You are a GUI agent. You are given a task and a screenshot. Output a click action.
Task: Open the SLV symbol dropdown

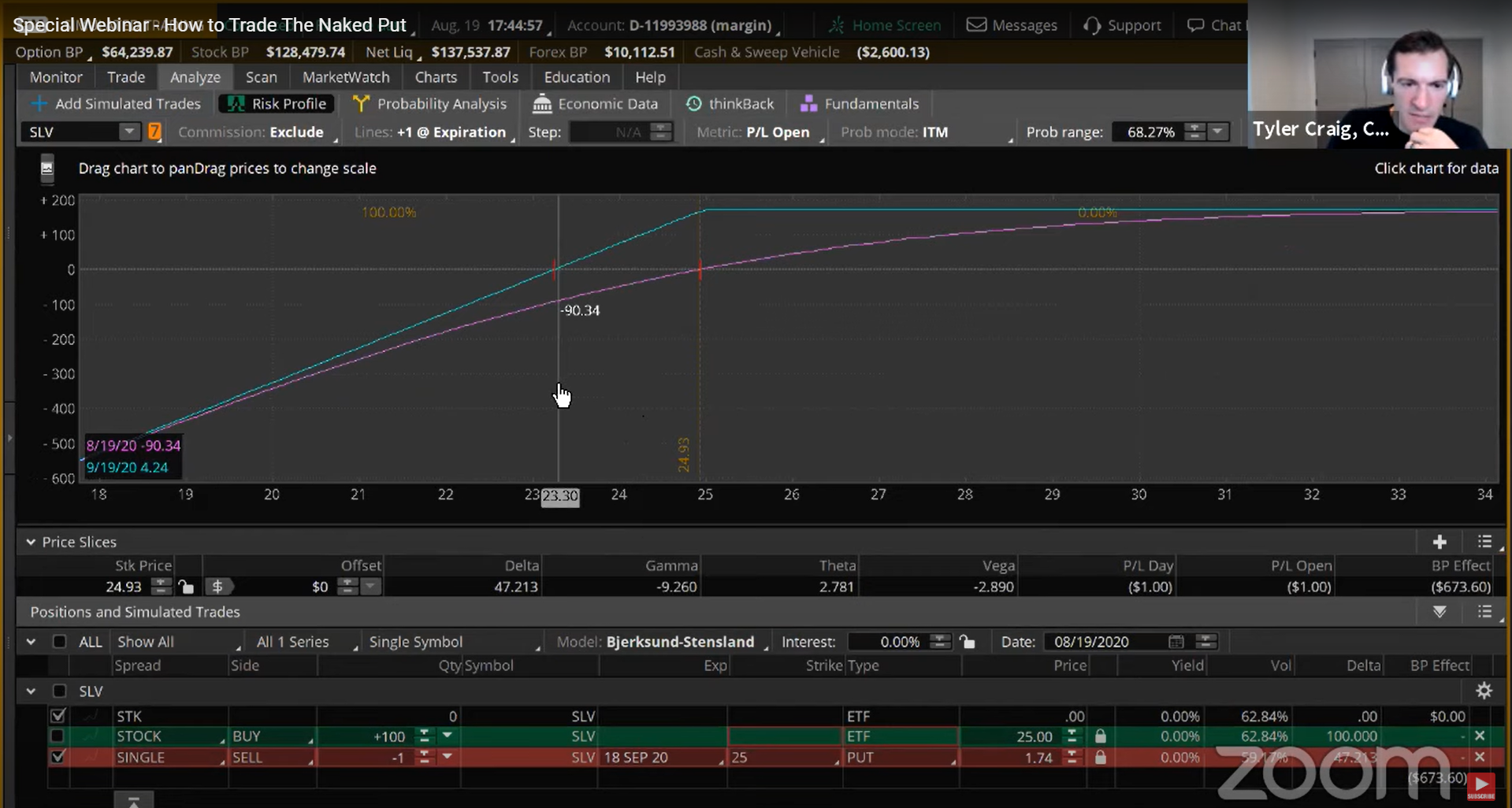coord(131,132)
